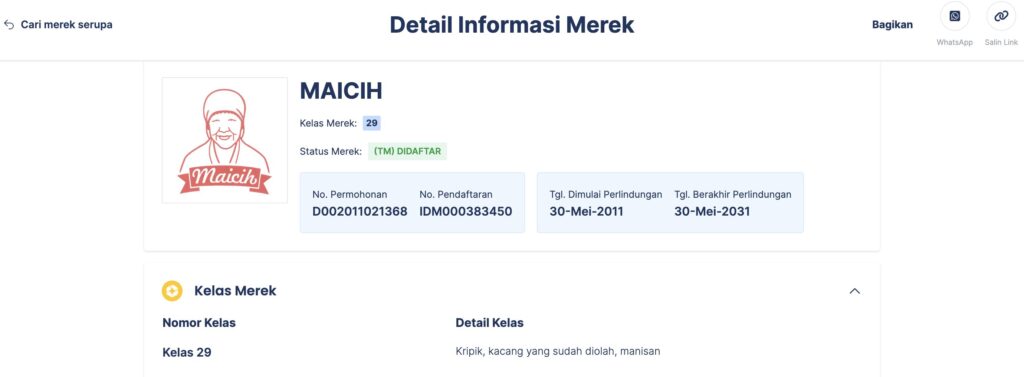Collapse the Kelas Merek section chevron
Screen dimensions: 1024x377
(x=854, y=291)
